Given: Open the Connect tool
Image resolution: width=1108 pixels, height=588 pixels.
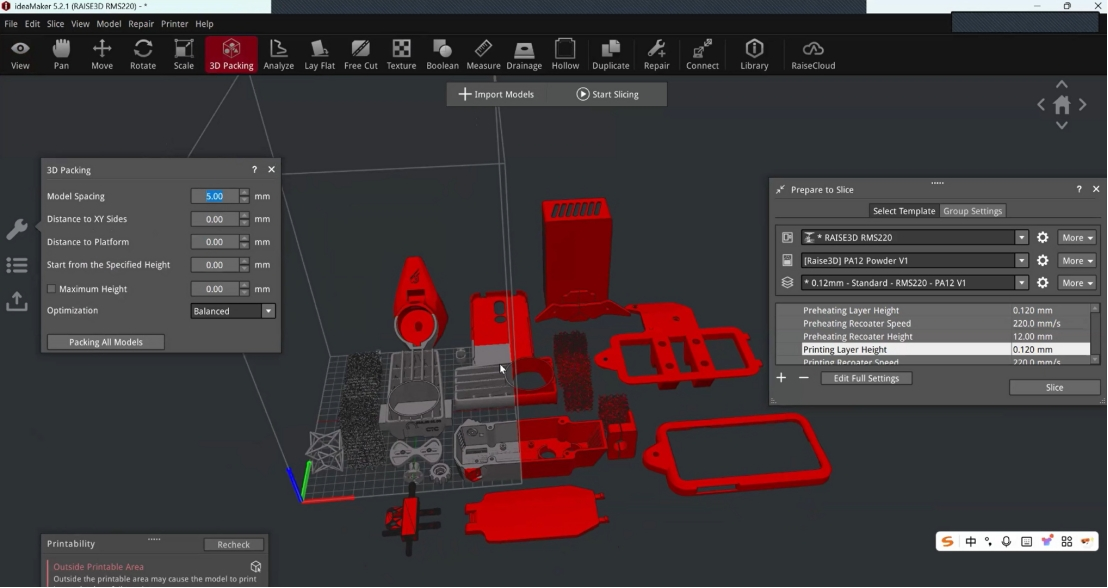Looking at the screenshot, I should coord(702,54).
